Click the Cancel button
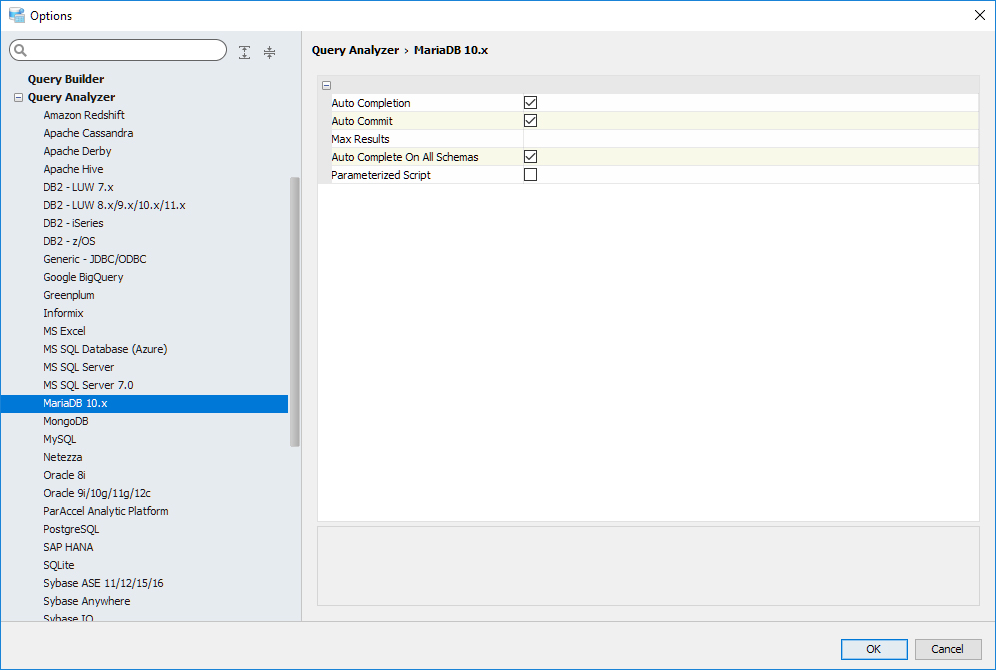 tap(947, 649)
